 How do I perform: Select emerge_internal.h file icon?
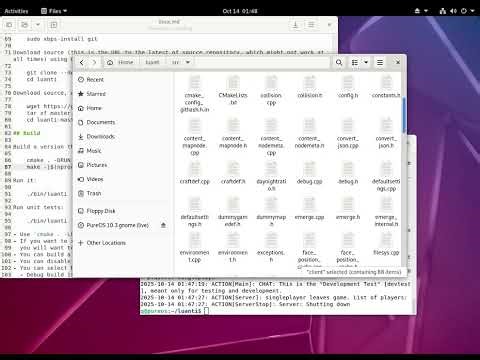pyautogui.click(x=386, y=204)
